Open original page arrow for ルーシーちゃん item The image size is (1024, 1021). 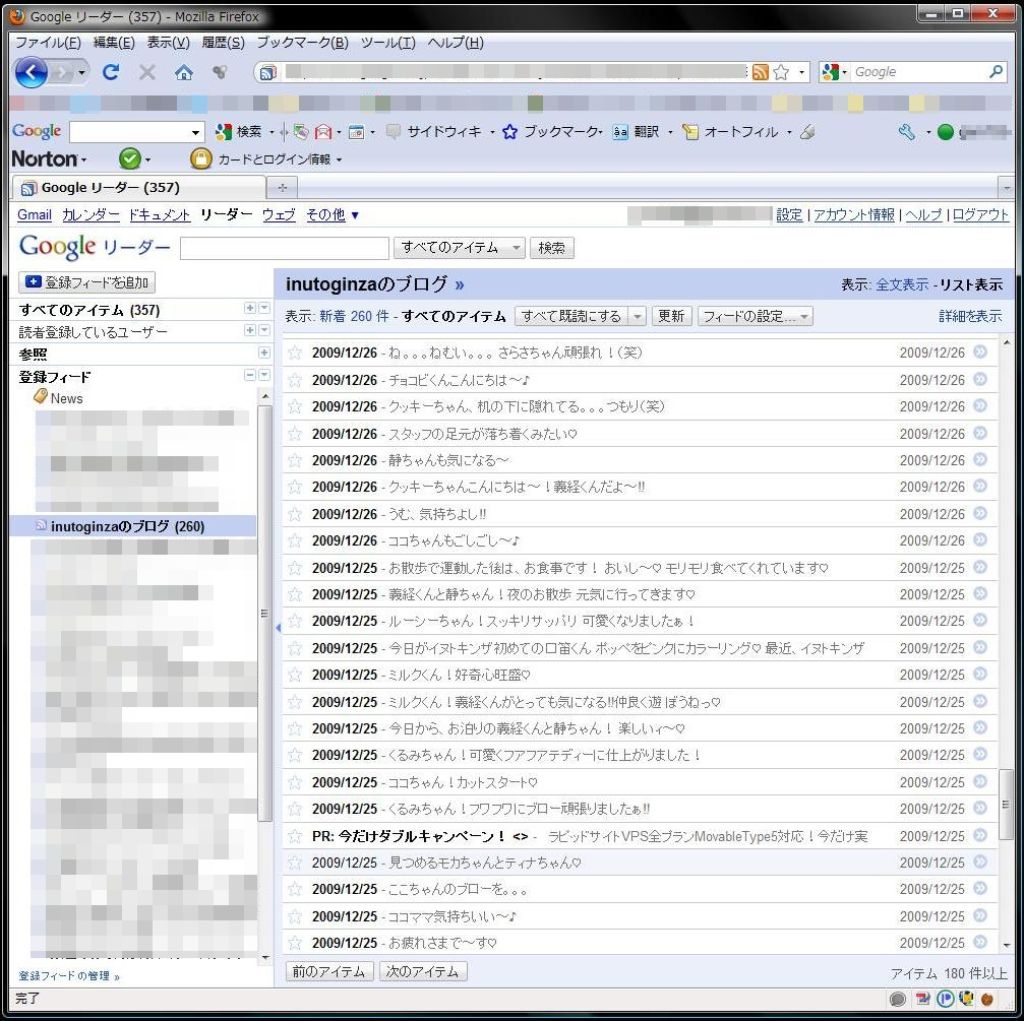980,620
